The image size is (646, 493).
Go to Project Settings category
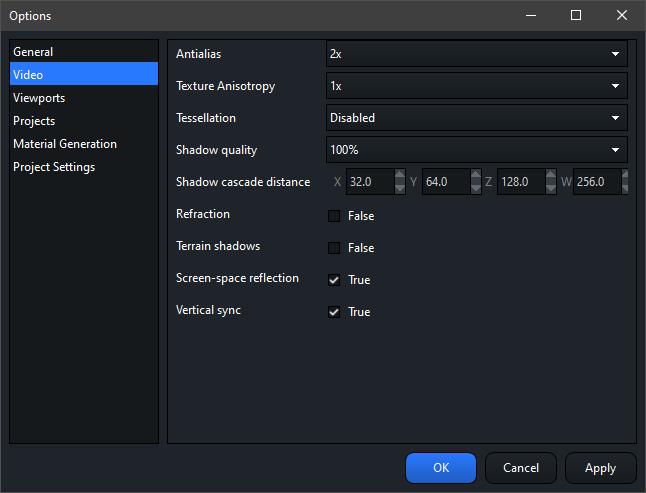pyautogui.click(x=54, y=167)
